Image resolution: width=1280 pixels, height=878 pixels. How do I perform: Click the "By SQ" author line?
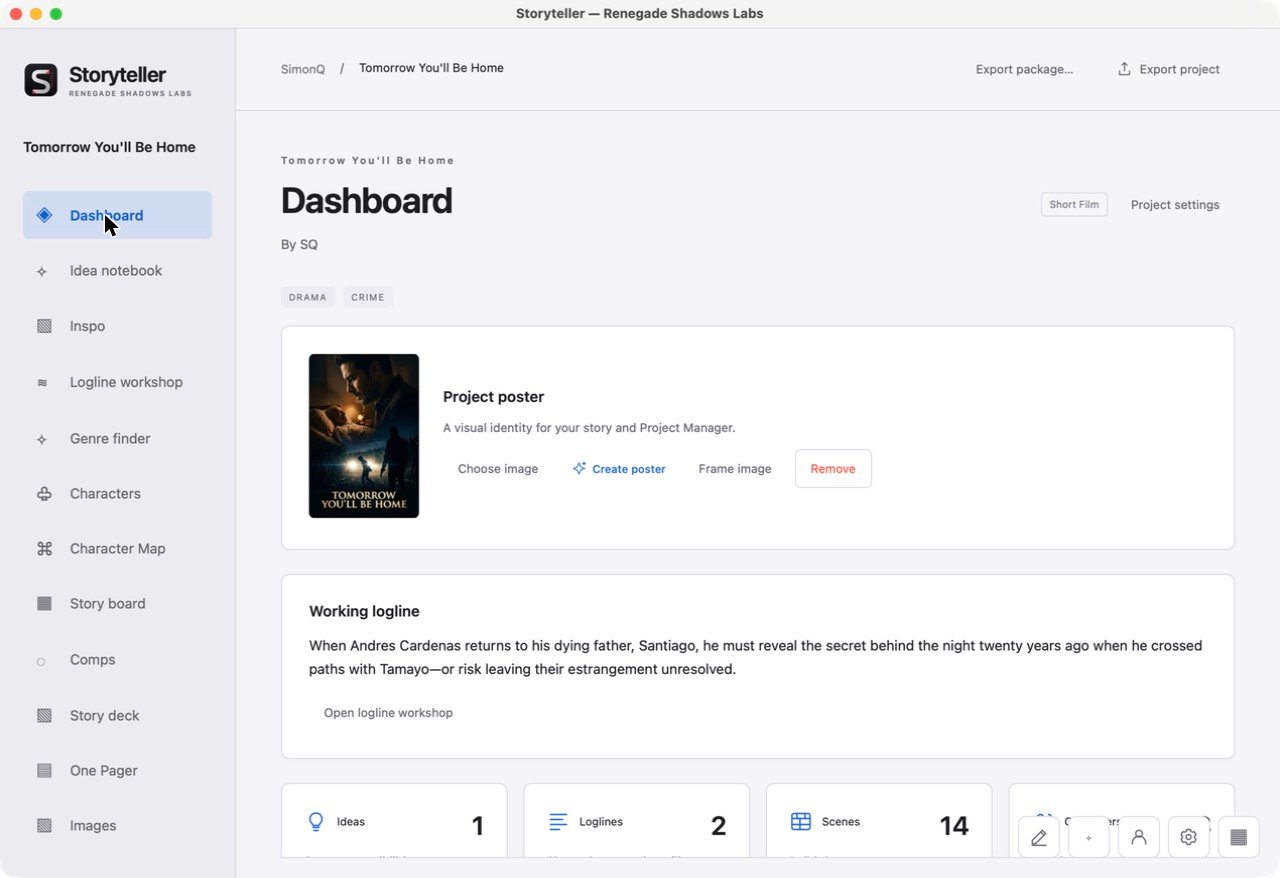click(x=299, y=245)
